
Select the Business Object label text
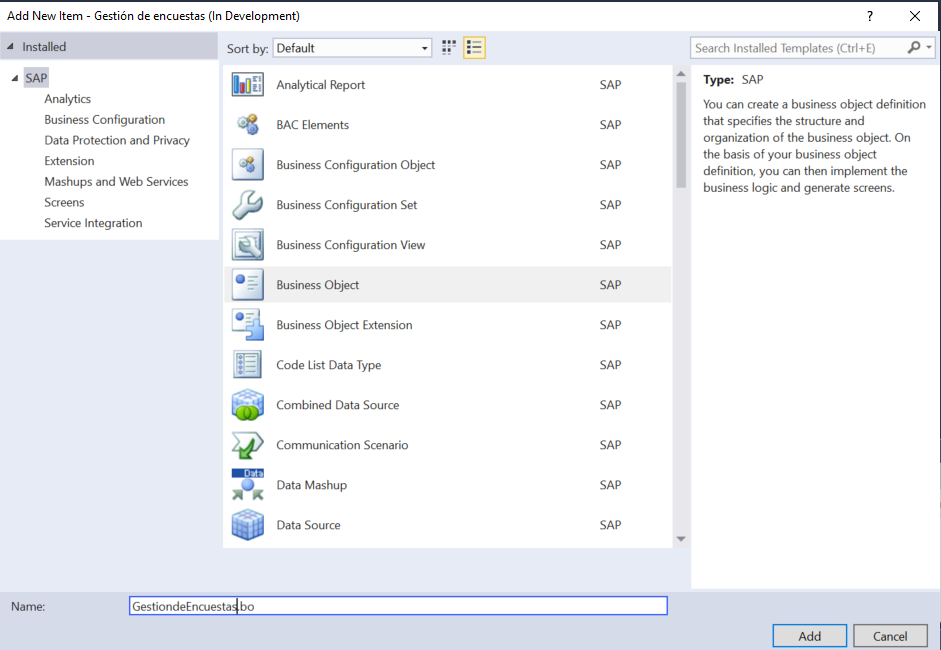click(x=317, y=285)
